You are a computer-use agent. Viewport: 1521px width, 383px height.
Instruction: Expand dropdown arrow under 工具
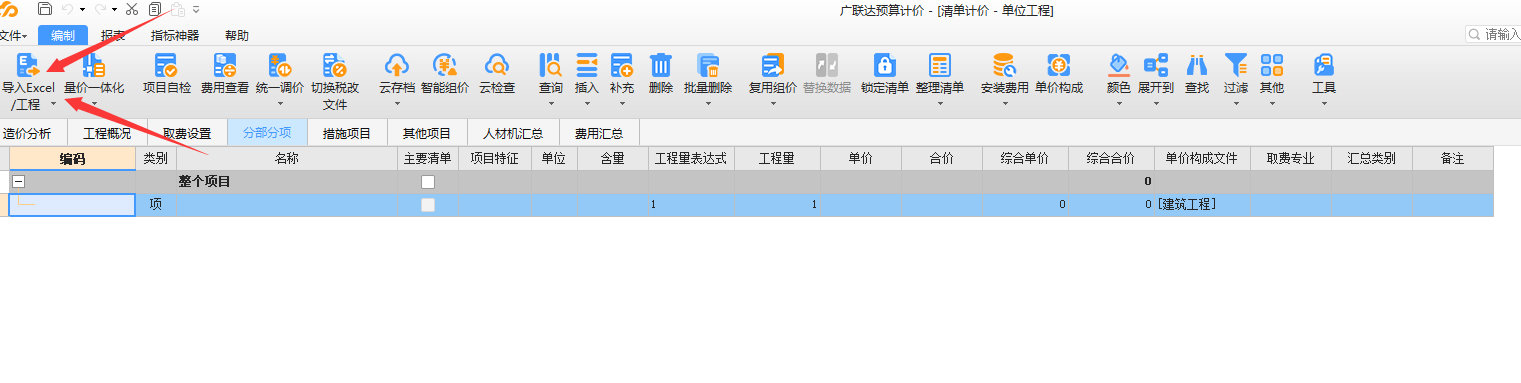(x=1323, y=103)
